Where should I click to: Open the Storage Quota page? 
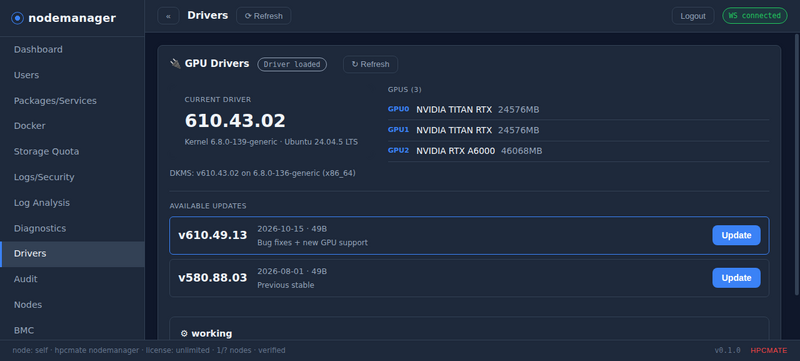[x=72, y=151]
